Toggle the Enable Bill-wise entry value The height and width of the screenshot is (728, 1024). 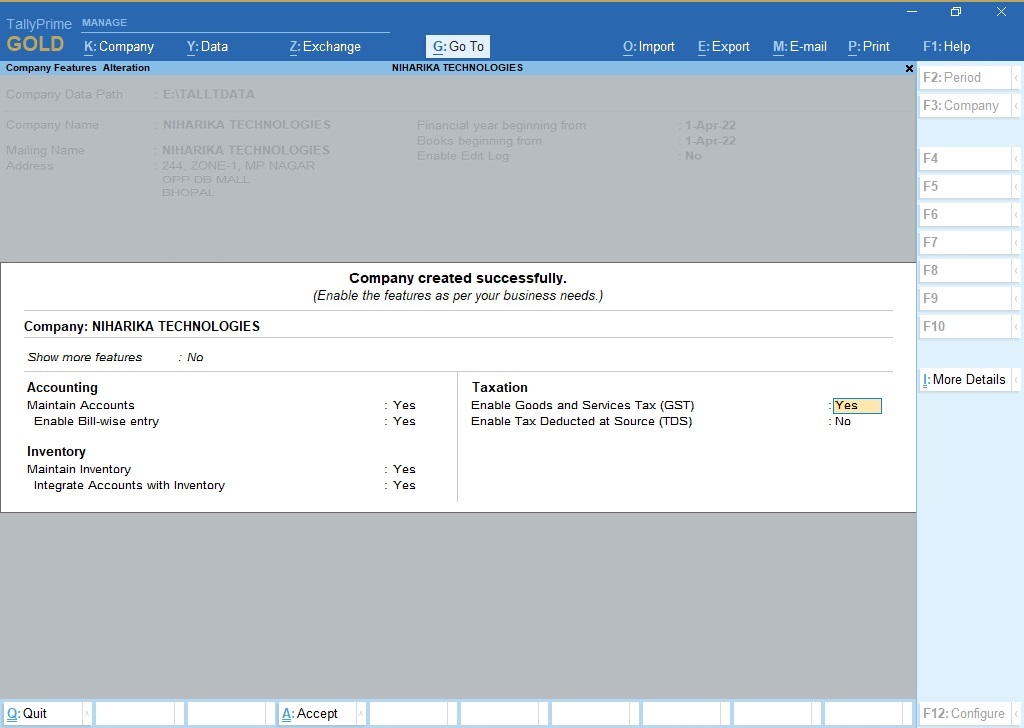(404, 421)
